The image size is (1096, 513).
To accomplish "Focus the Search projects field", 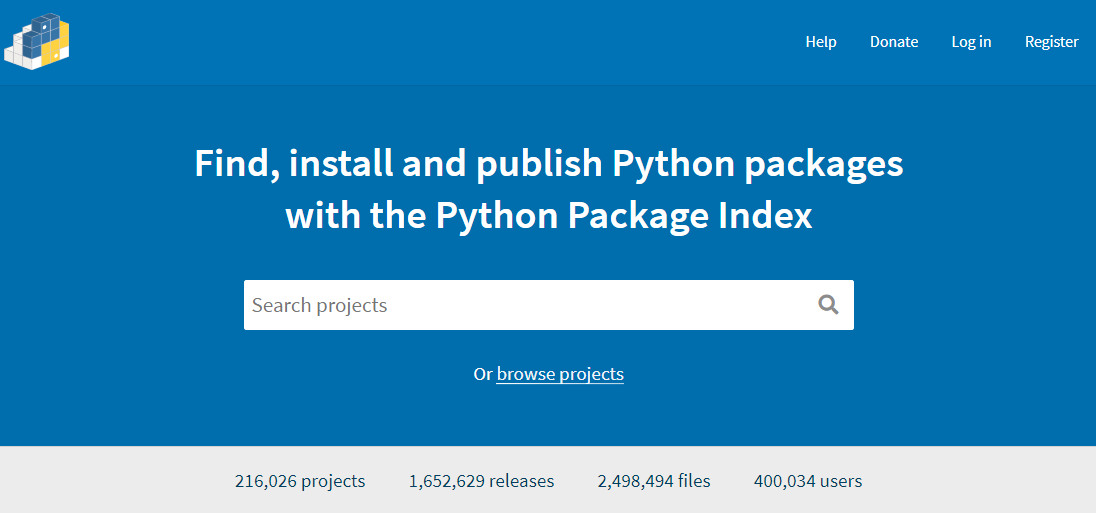I will click(530, 305).
